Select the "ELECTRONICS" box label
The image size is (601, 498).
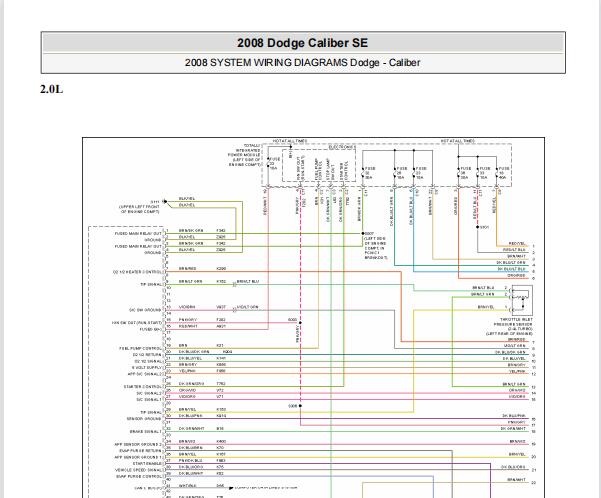pyautogui.click(x=341, y=147)
